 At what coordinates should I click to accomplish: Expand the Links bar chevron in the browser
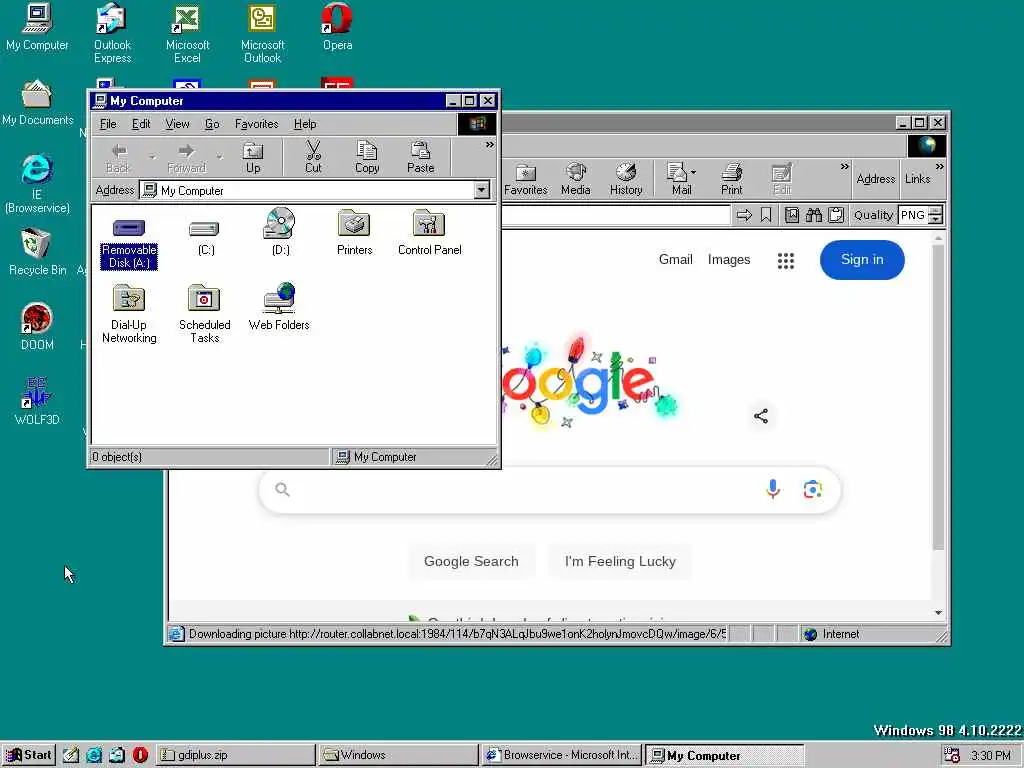tap(939, 167)
